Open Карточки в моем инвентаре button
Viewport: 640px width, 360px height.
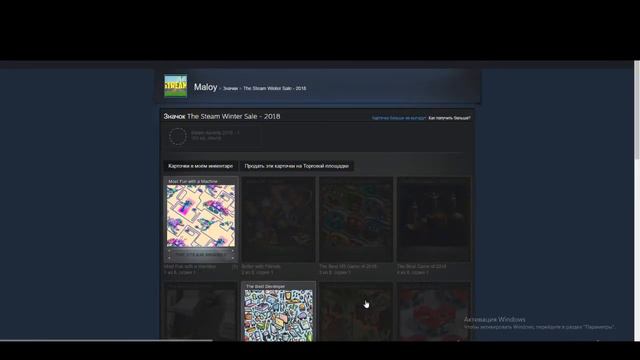200,166
